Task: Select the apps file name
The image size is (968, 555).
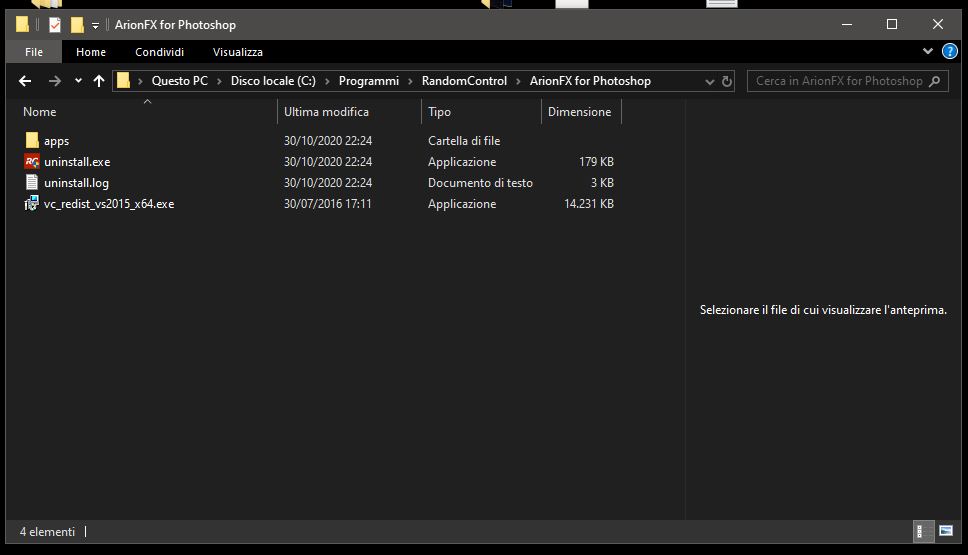Action: [56, 141]
